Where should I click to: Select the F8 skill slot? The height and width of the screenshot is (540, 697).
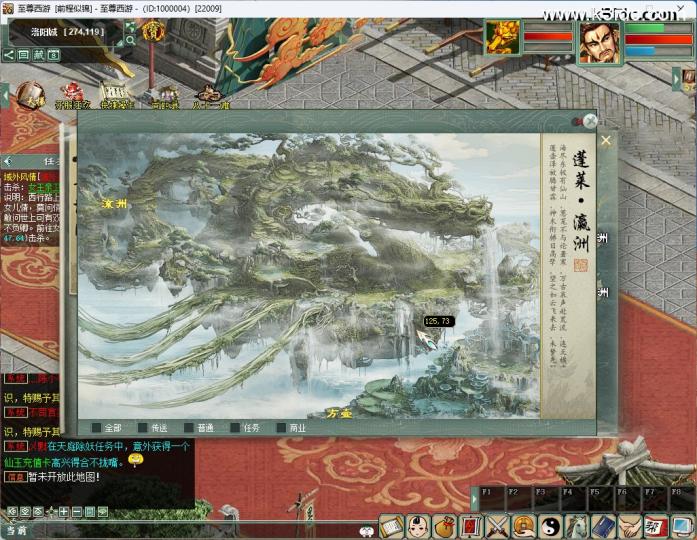pyautogui.click(x=682, y=500)
